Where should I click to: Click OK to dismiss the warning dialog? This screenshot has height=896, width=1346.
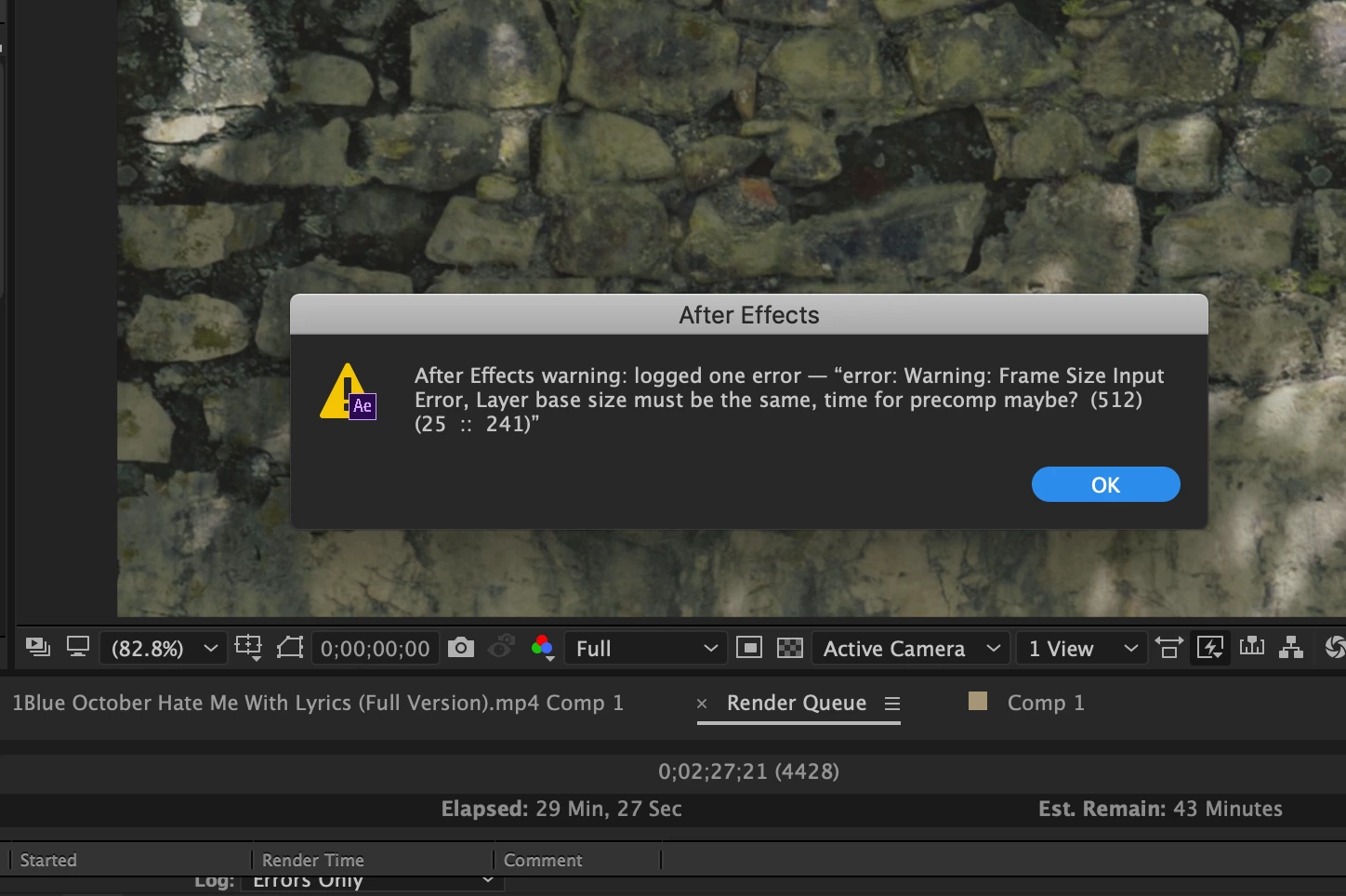(x=1105, y=484)
